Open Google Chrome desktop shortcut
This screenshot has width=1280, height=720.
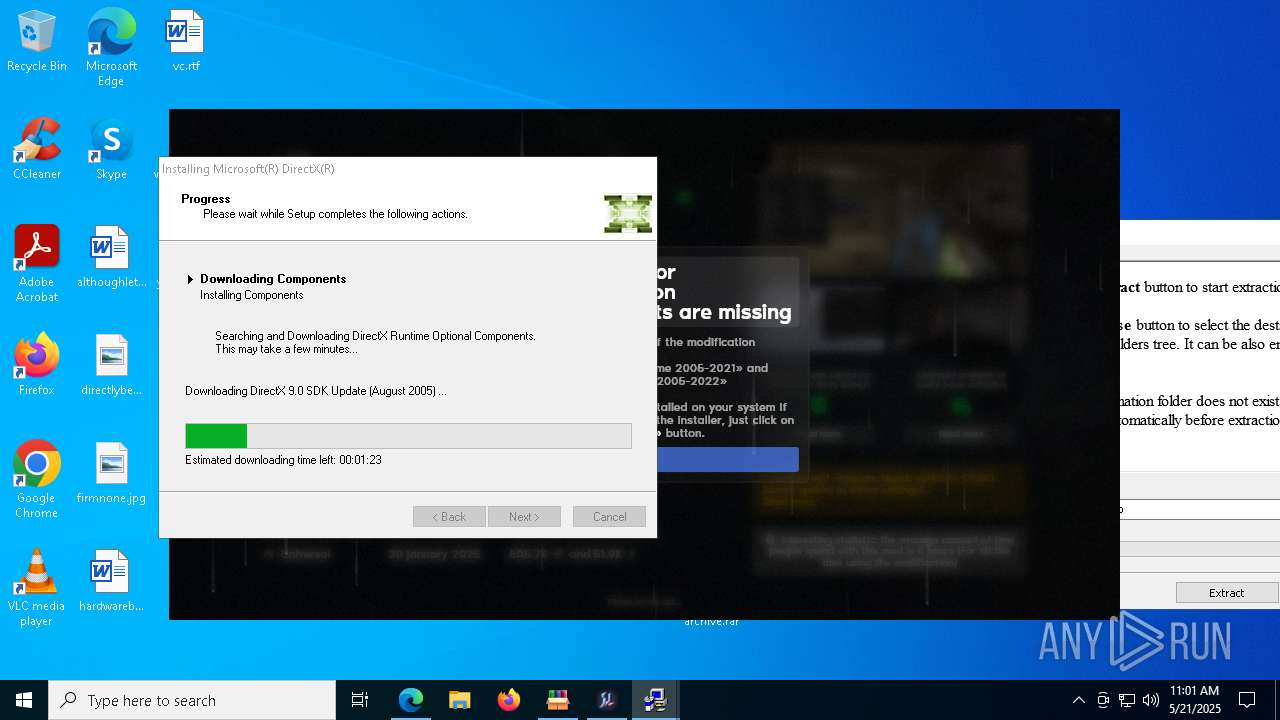point(37,480)
